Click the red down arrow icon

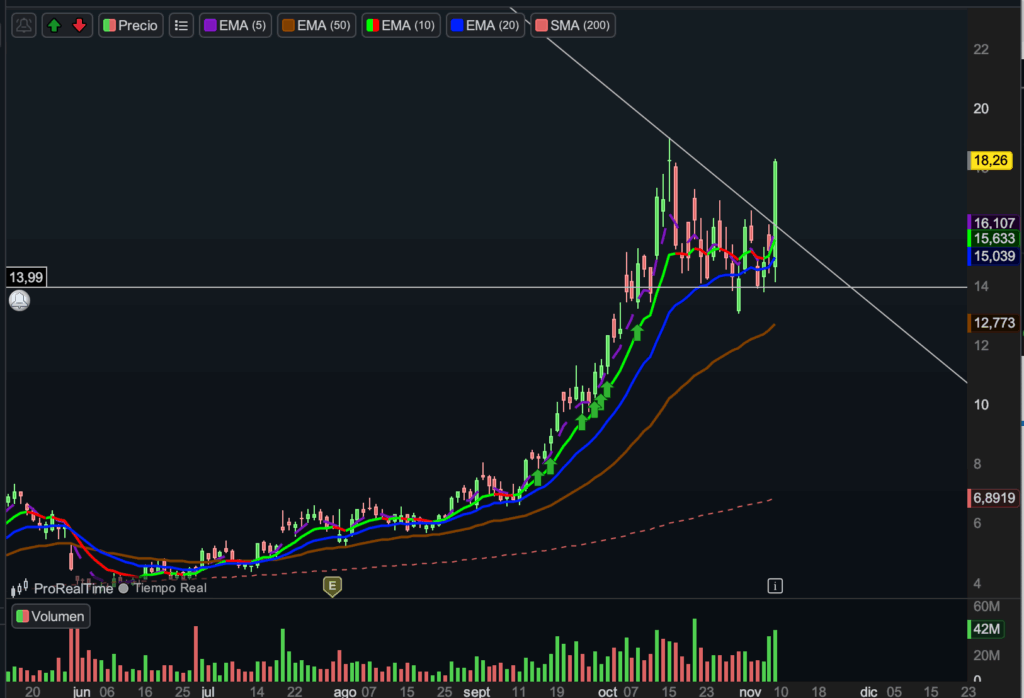[79, 25]
